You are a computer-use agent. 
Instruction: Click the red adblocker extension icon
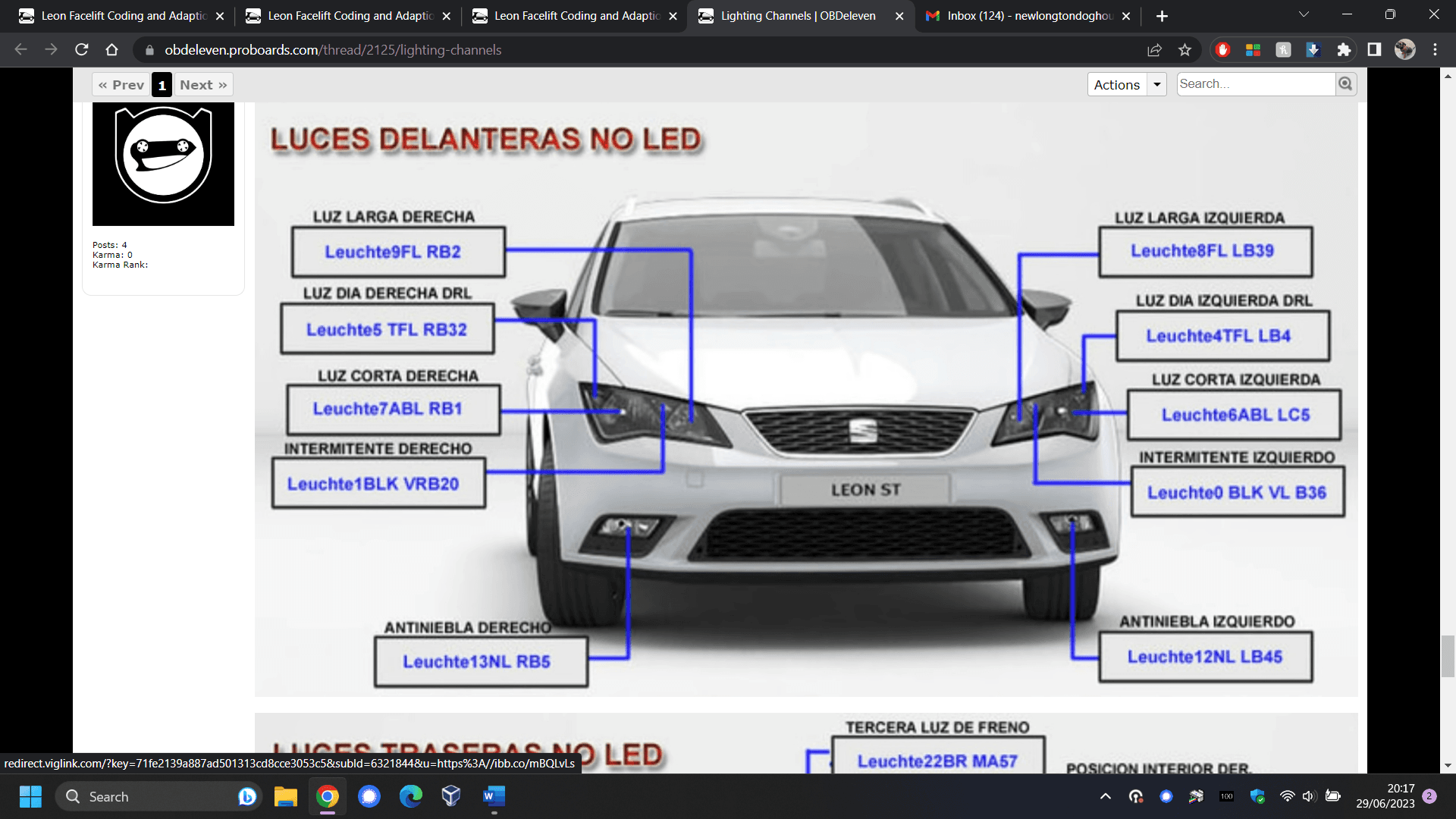point(1222,50)
